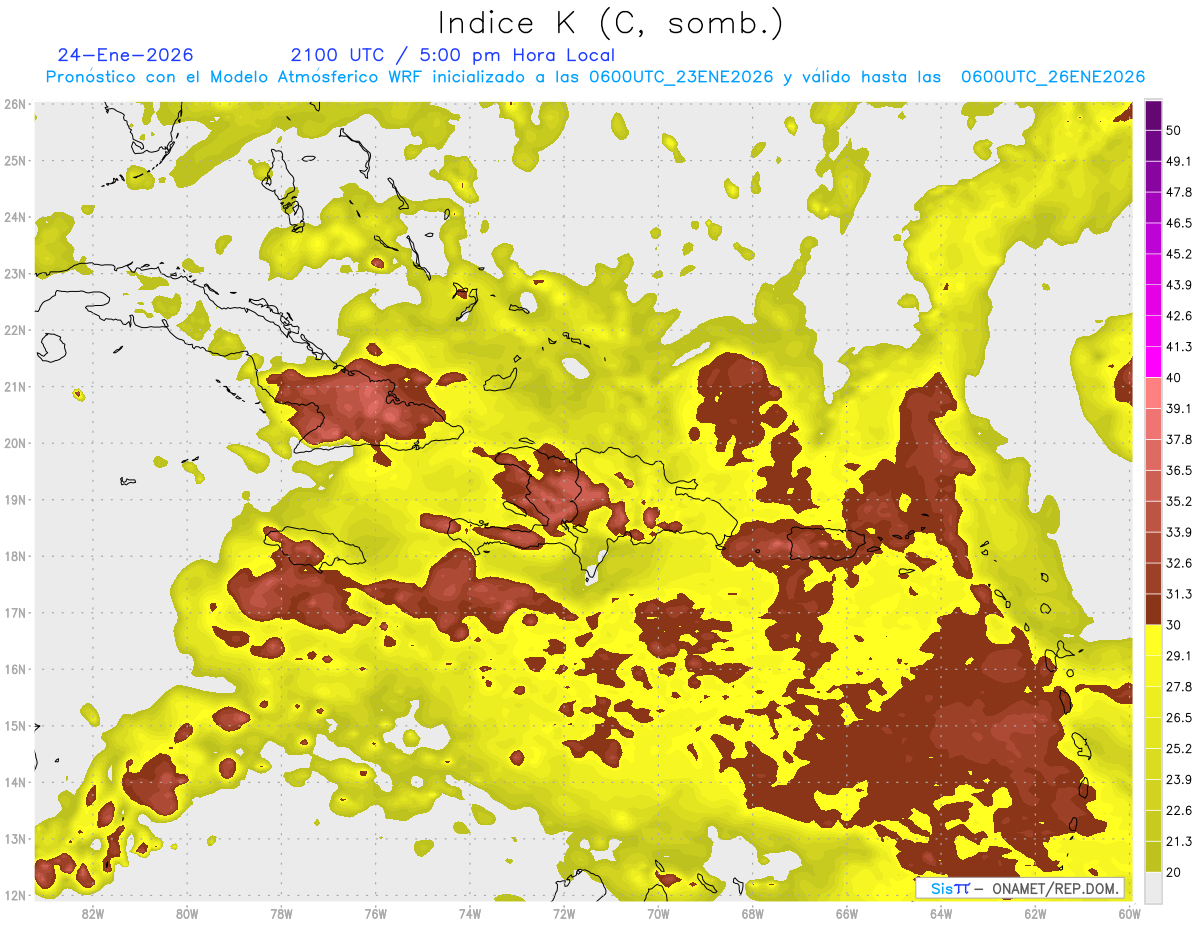Click the '37.8' color scale value

[x=1179, y=439]
